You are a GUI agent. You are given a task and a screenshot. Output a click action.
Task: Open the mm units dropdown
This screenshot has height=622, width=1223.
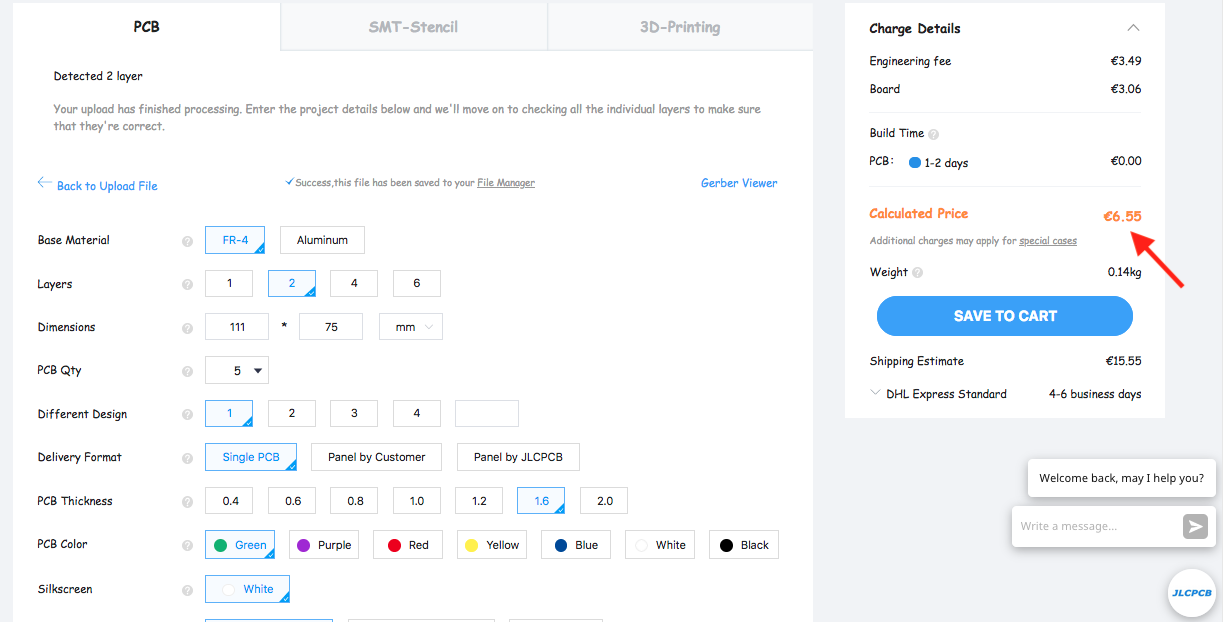pos(411,327)
